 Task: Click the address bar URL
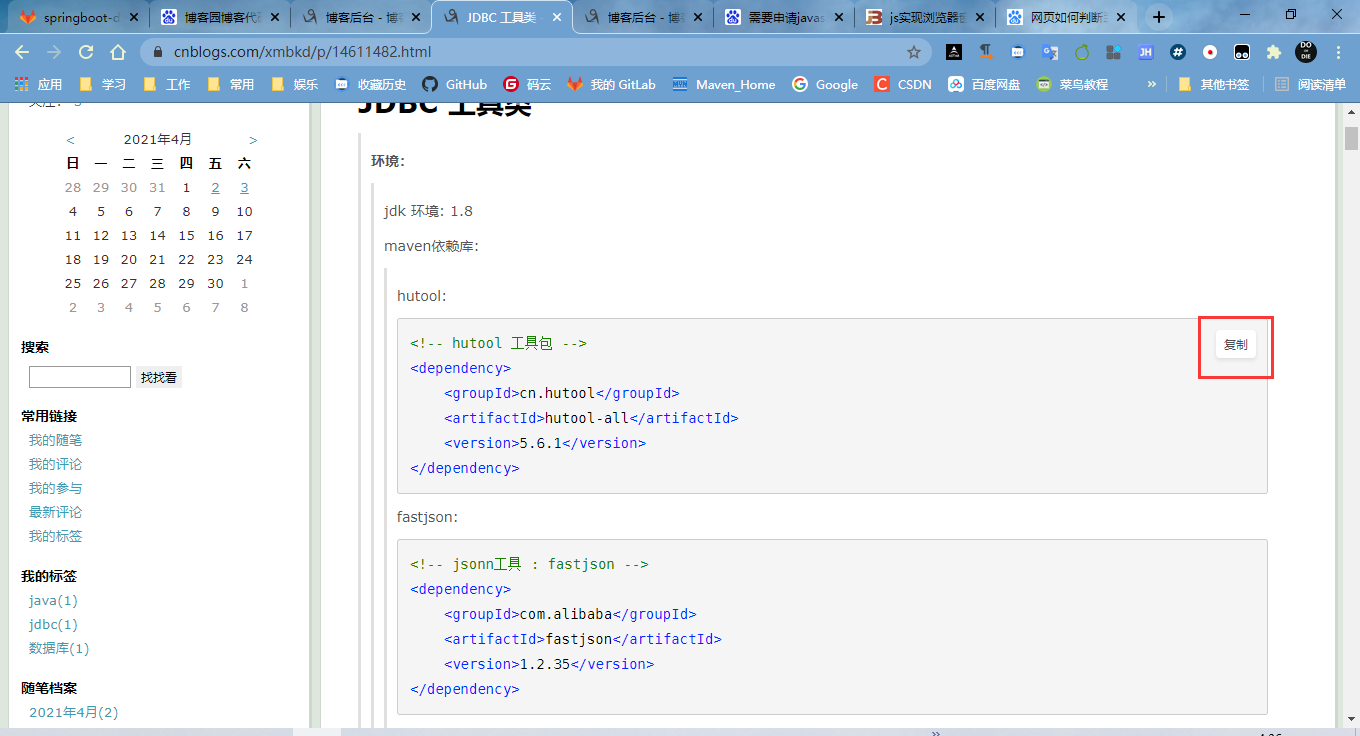pyautogui.click(x=302, y=52)
